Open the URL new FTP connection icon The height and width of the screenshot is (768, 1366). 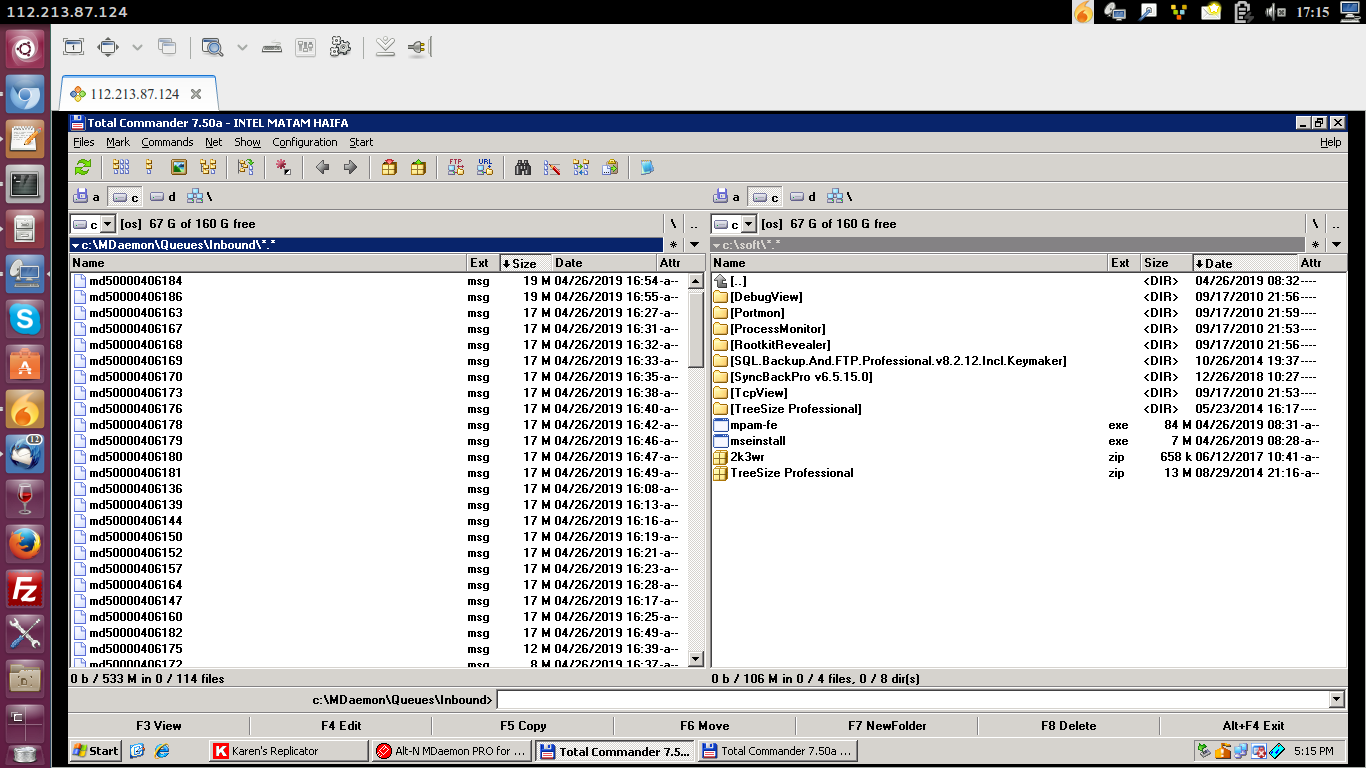click(485, 167)
